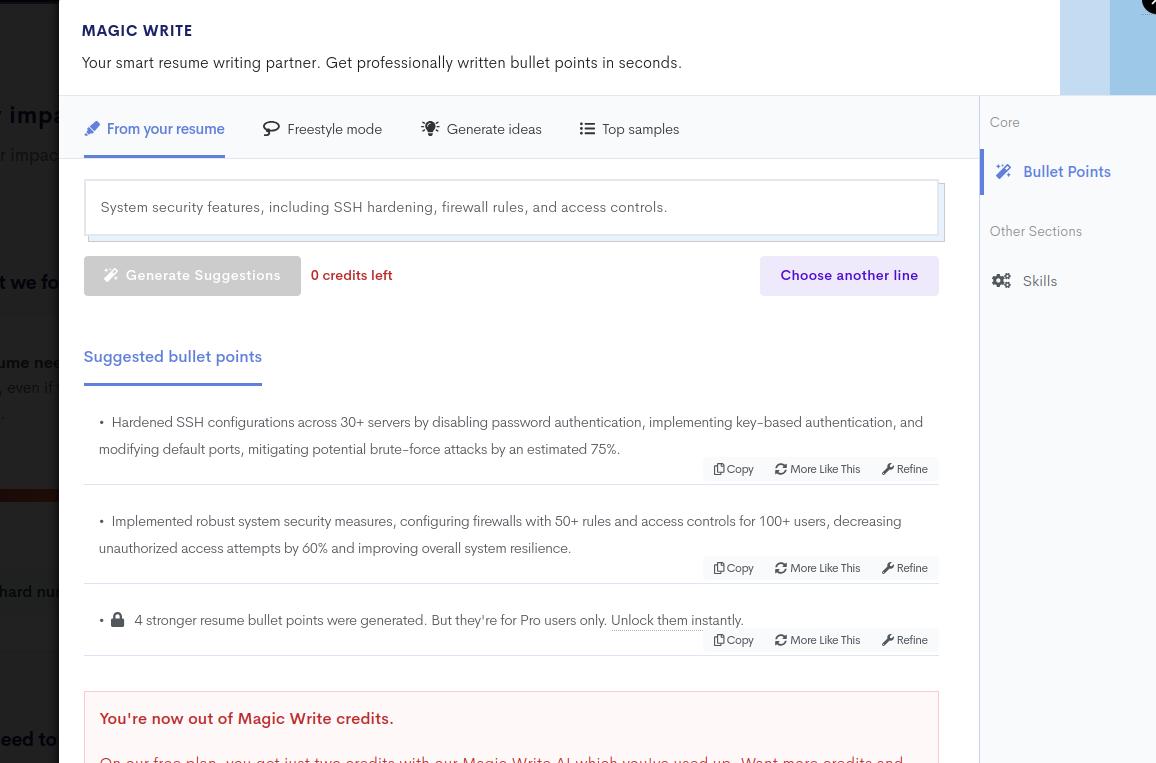This screenshot has height=763, width=1156.
Task: Open the Generate ideas tab
Action: [494, 129]
